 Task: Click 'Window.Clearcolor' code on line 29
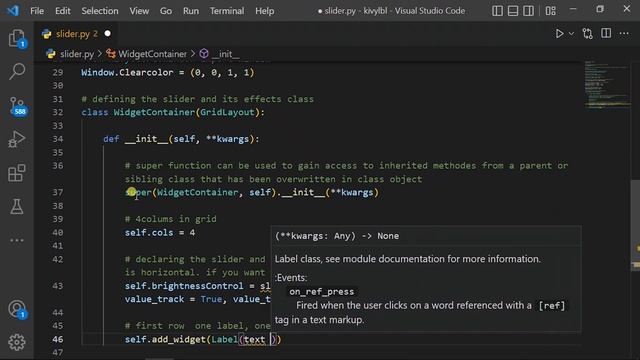[x=127, y=73]
